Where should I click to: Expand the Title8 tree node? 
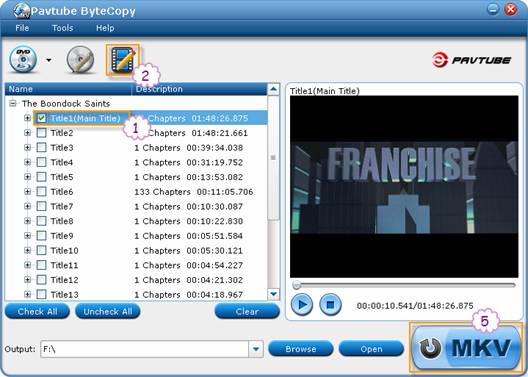coord(27,221)
